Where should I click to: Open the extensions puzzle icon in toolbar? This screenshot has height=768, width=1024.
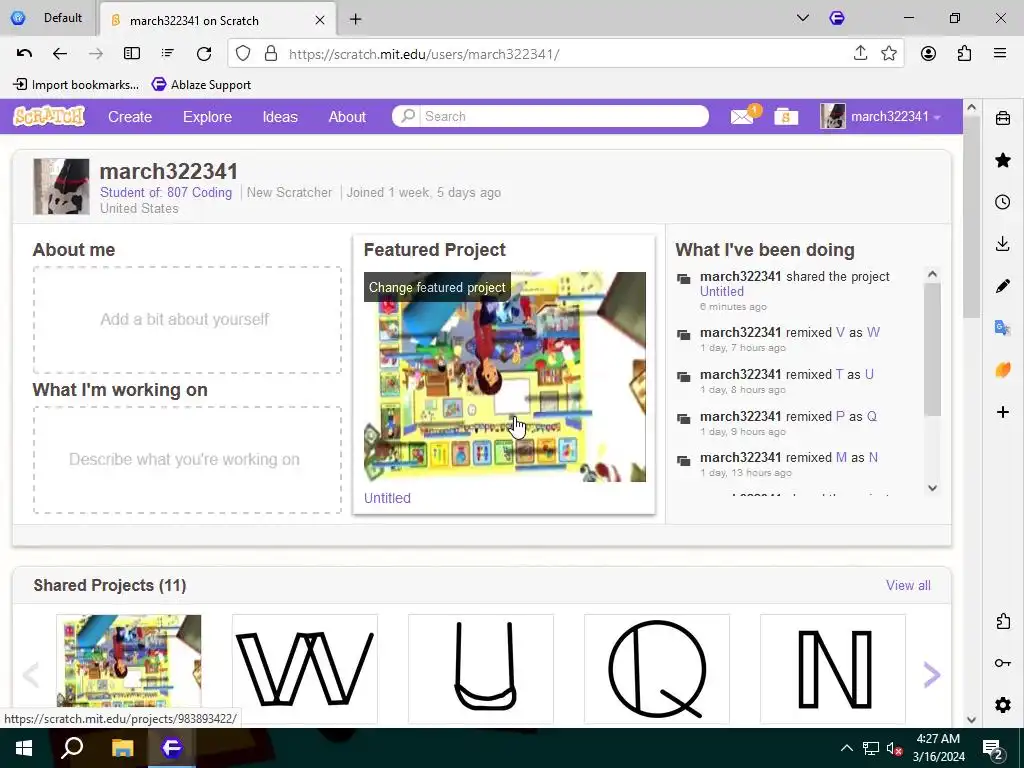pos(964,54)
